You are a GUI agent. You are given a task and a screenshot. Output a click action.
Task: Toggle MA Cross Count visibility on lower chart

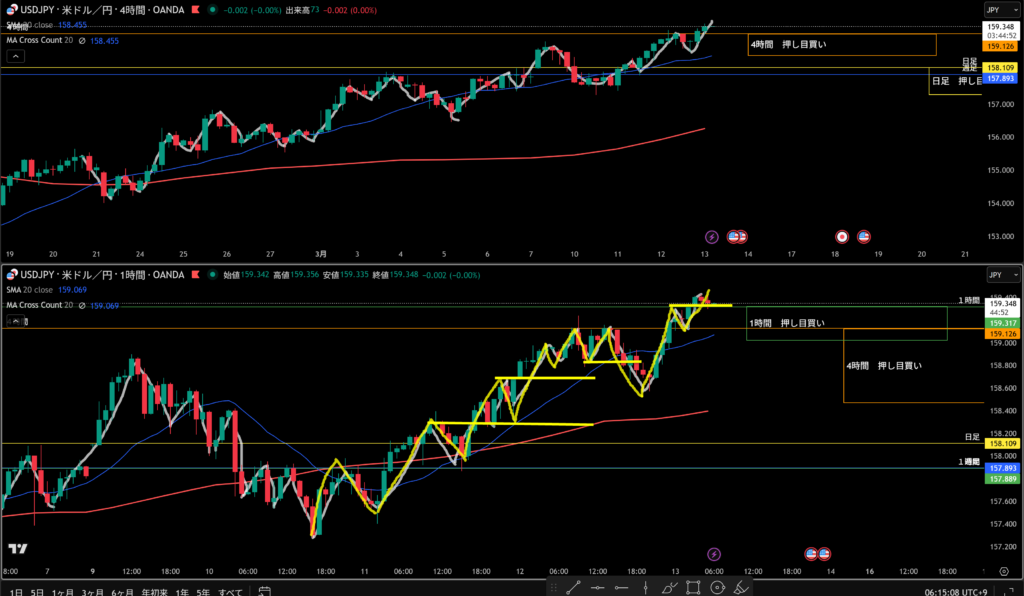[81, 306]
